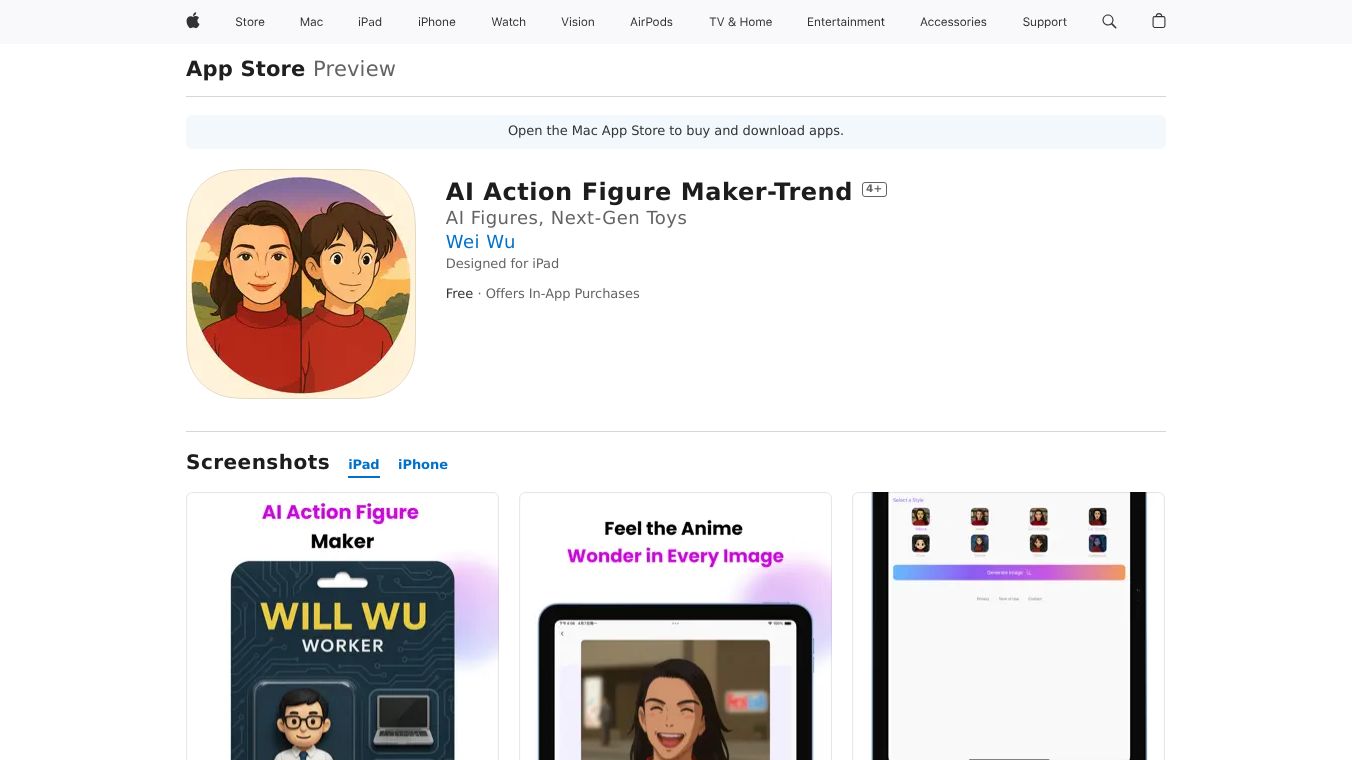The image size is (1352, 760).
Task: View the Feel the Anime screenshot
Action: [675, 626]
